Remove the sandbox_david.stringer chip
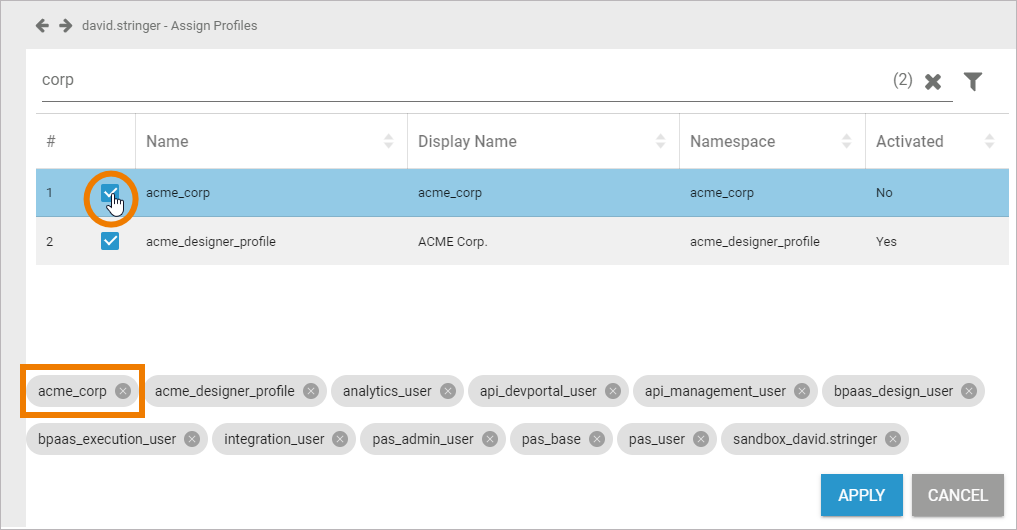The image size is (1017, 530). [x=892, y=439]
